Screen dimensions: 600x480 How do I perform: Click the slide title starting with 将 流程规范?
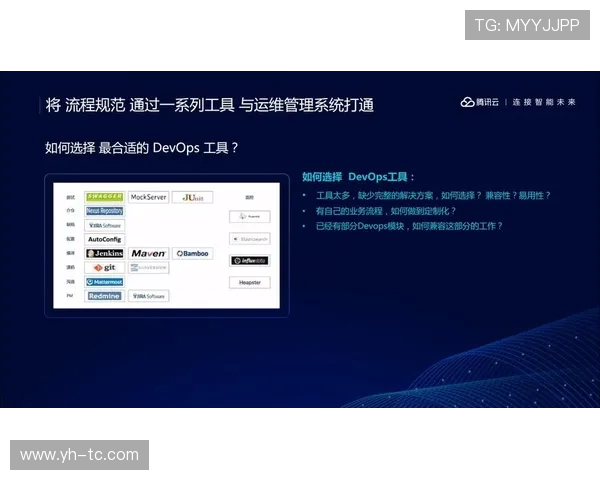click(209, 105)
